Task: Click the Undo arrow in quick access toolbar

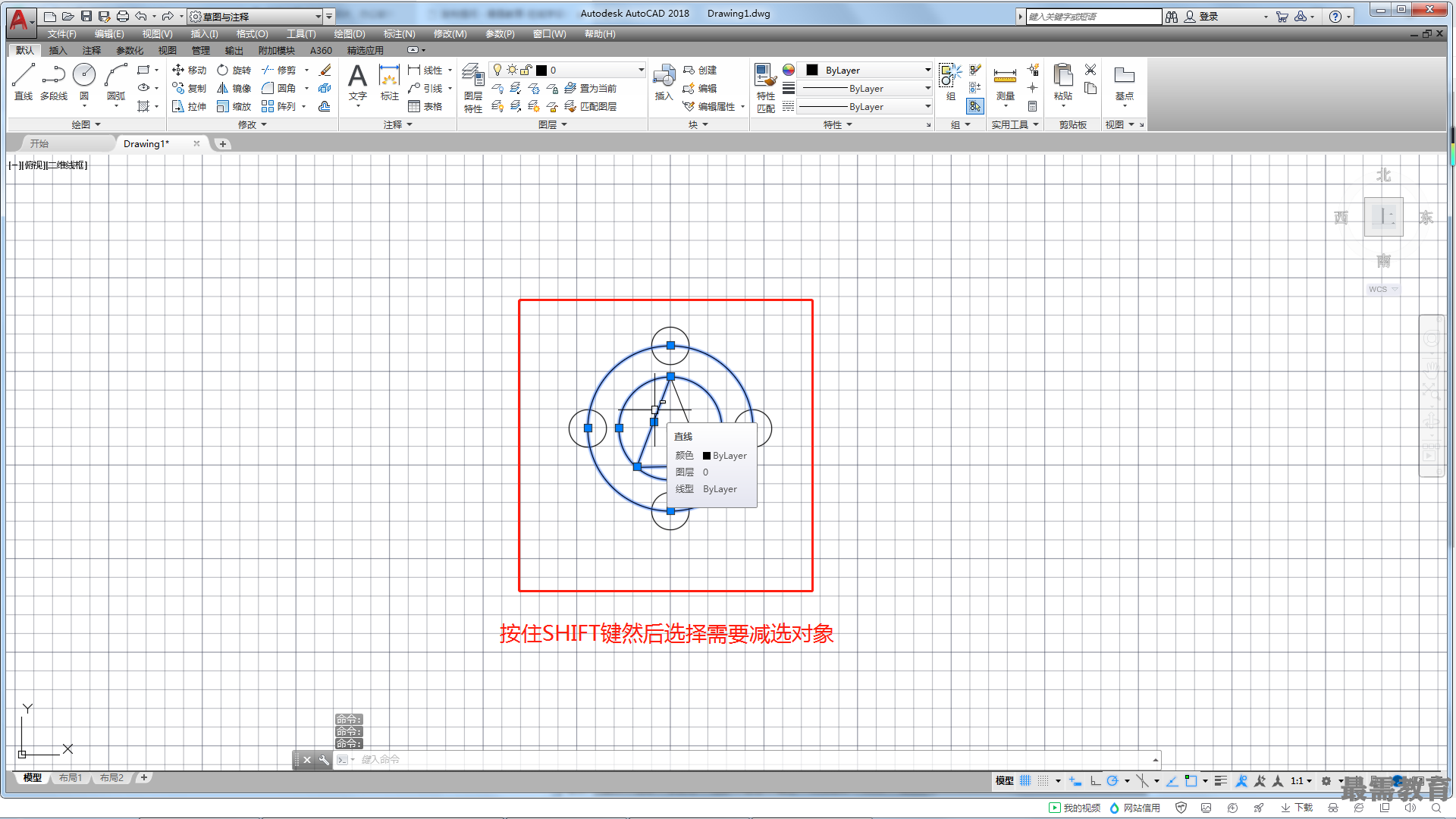Action: coord(141,16)
